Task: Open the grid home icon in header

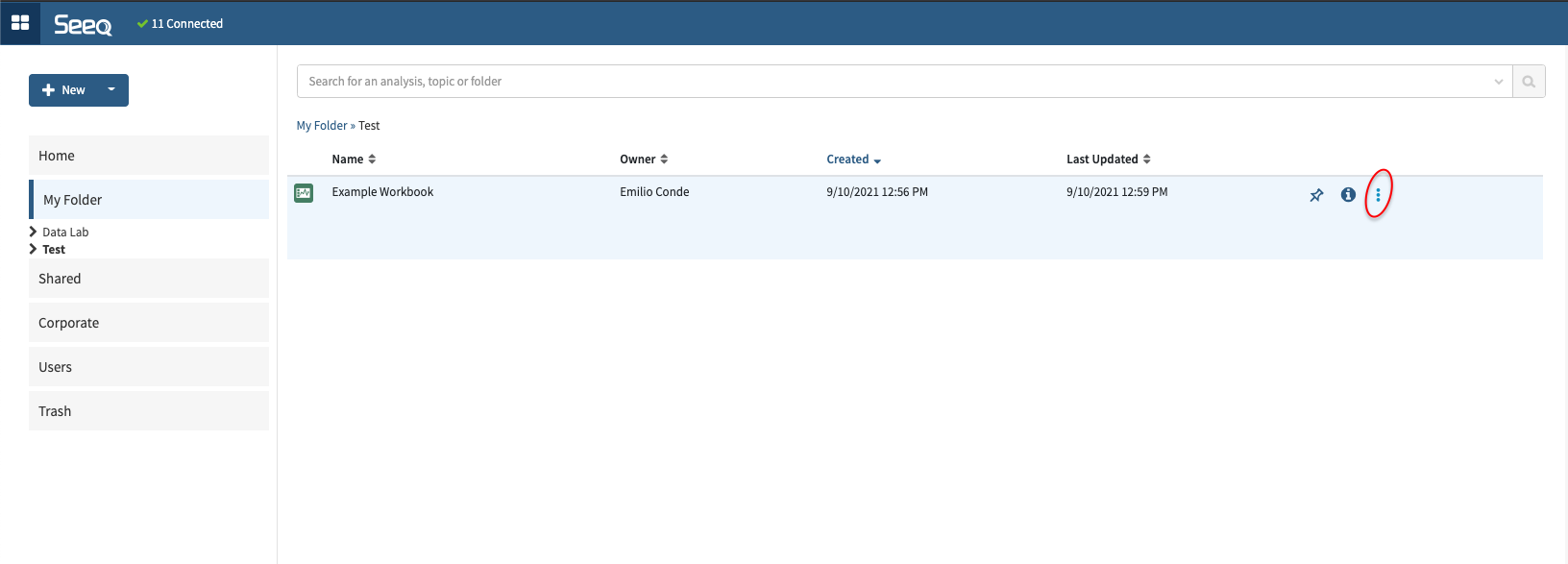Action: 20,23
